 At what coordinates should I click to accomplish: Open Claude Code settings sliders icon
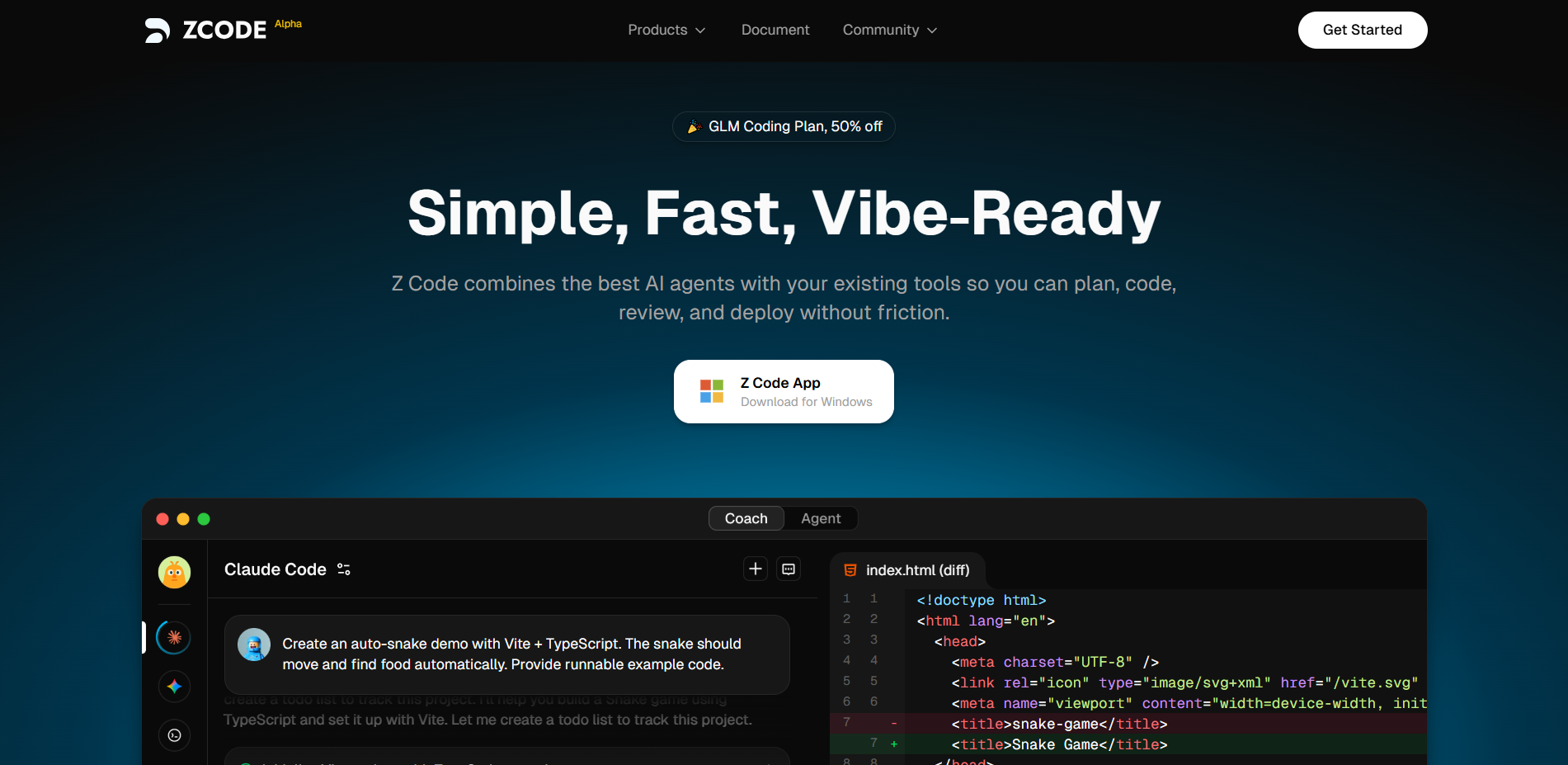[344, 569]
